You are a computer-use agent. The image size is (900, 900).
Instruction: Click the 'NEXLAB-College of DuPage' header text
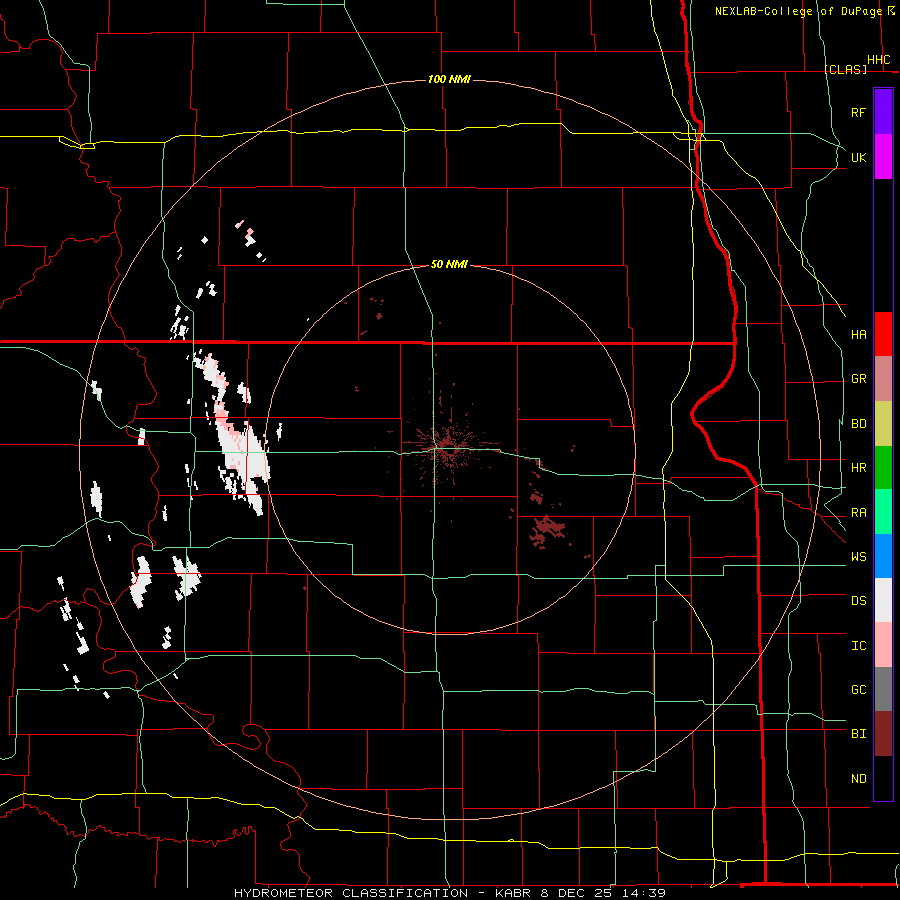(798, 11)
